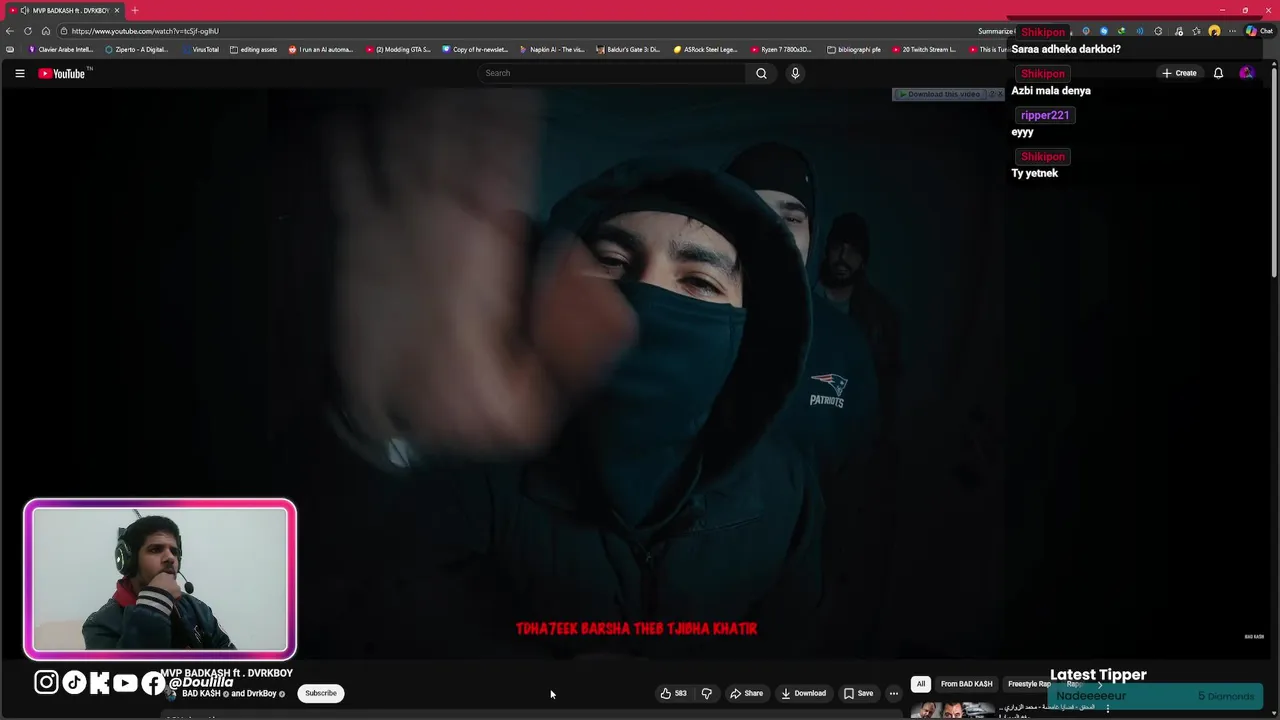Focus the YouTube search field

point(612,73)
